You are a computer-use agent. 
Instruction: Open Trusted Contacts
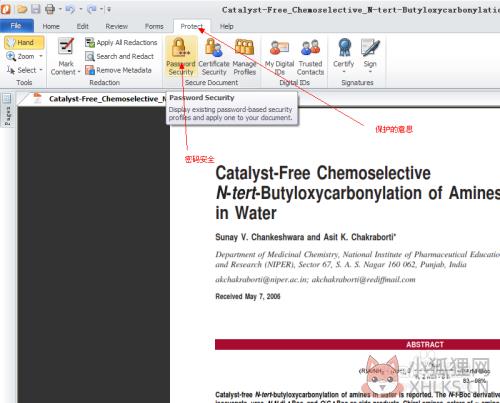click(310, 57)
